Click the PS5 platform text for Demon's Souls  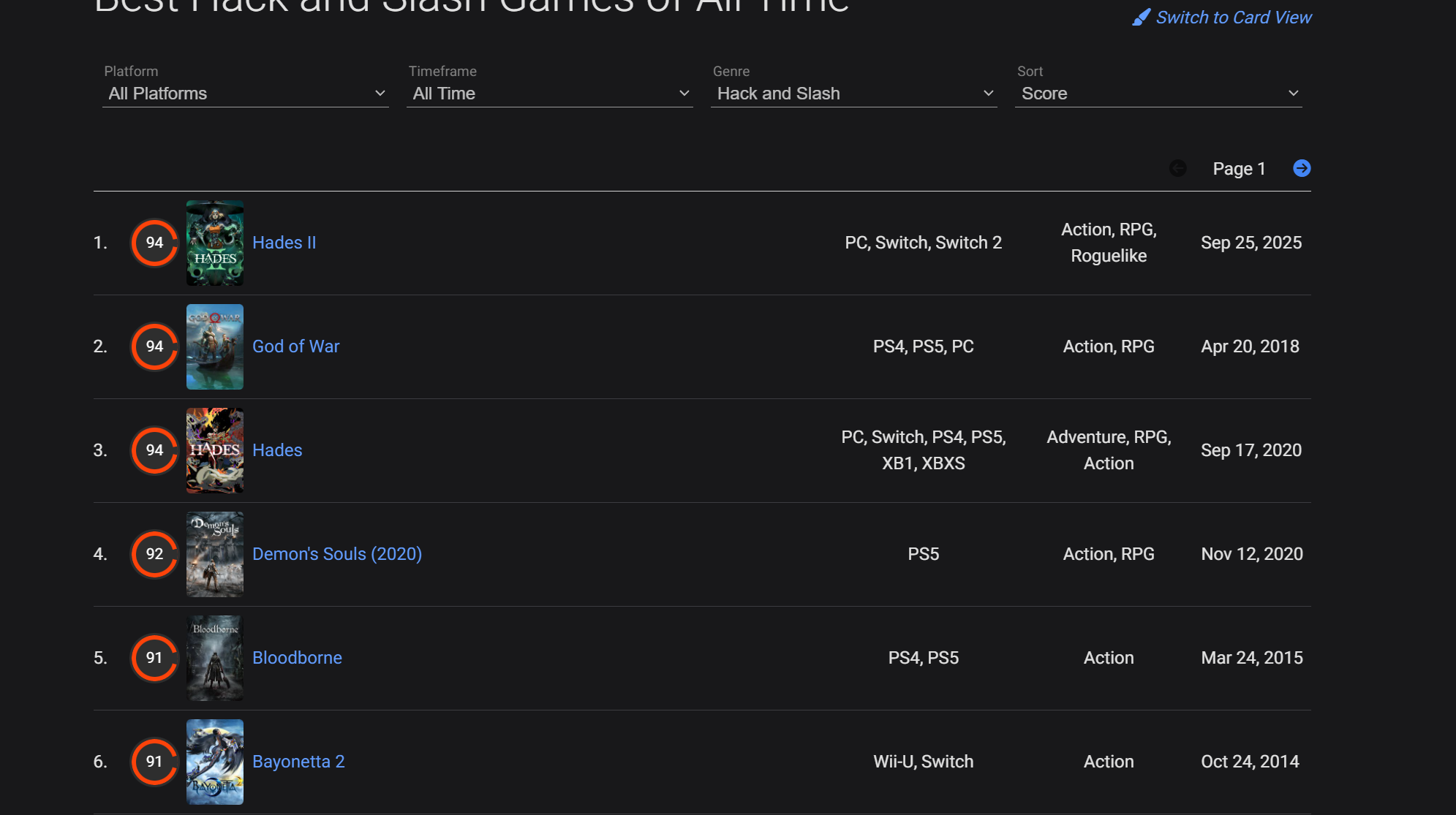tap(924, 554)
